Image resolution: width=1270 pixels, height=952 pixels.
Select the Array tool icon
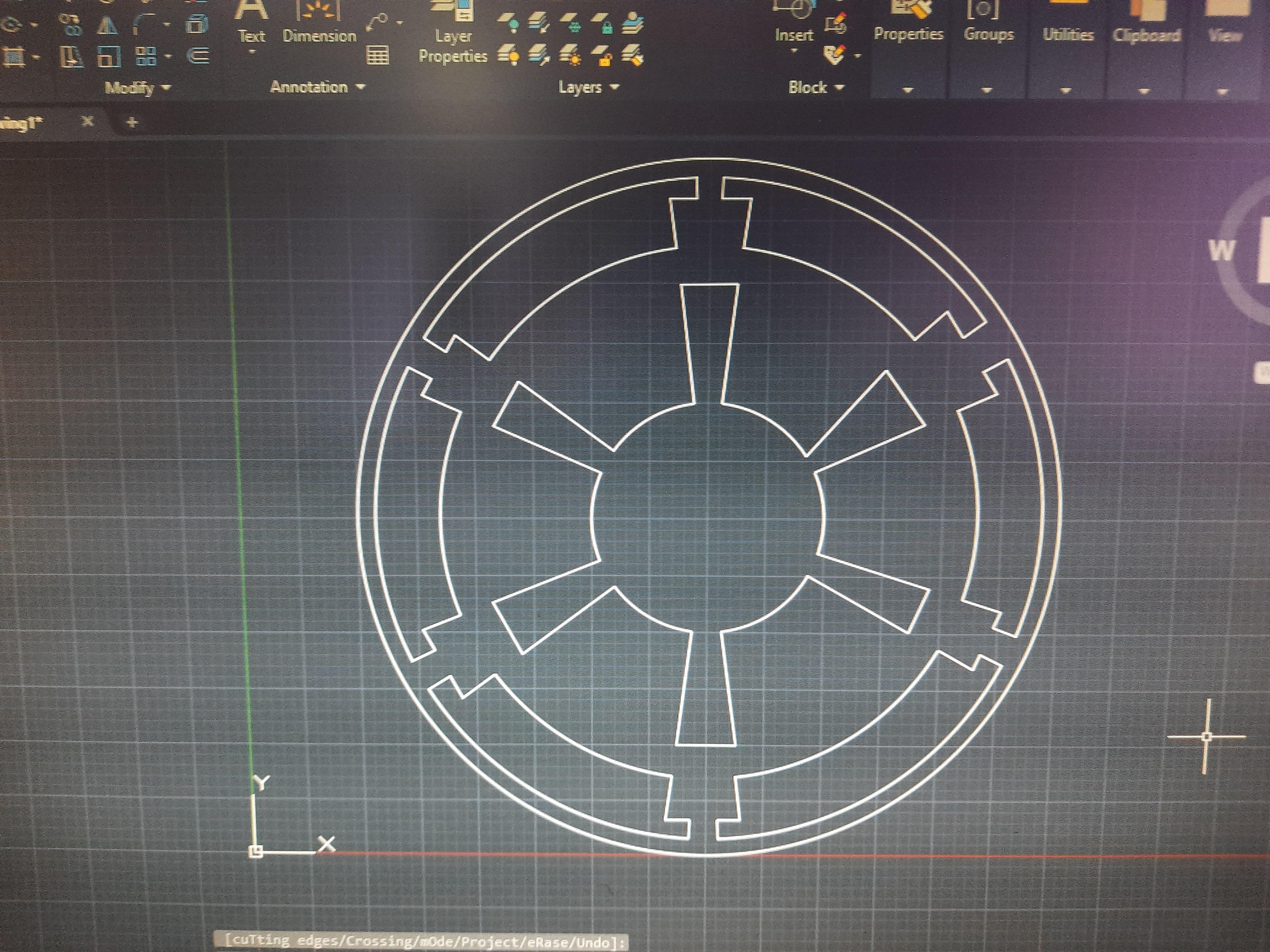click(146, 56)
